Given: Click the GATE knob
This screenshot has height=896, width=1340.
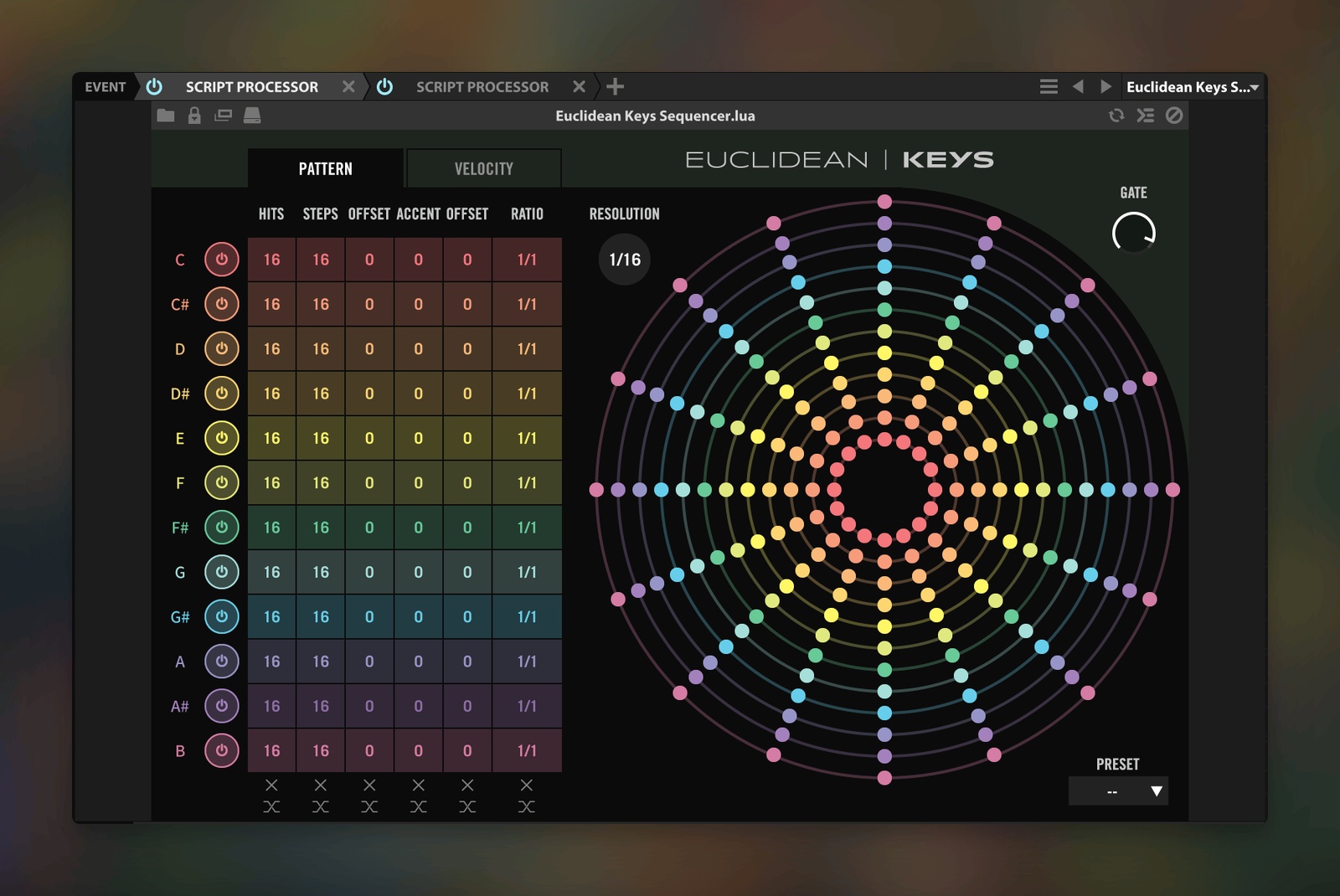Looking at the screenshot, I should point(1134,233).
